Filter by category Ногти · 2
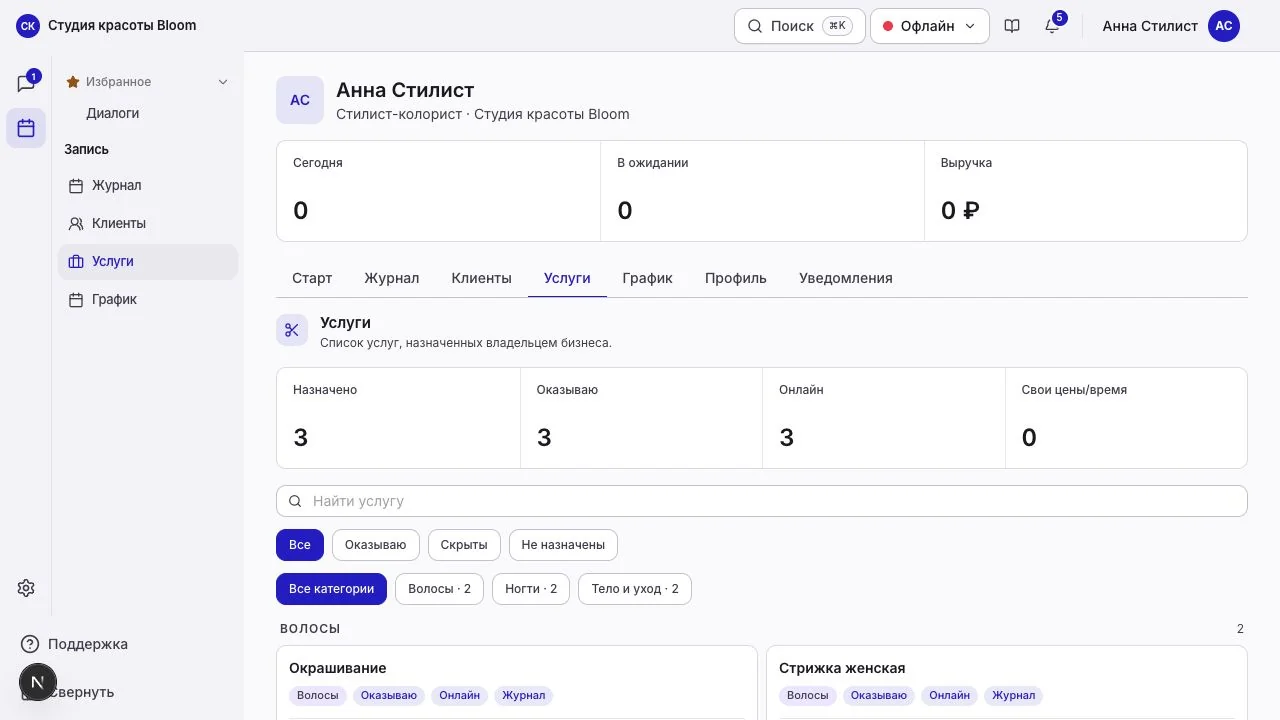 [x=531, y=589]
